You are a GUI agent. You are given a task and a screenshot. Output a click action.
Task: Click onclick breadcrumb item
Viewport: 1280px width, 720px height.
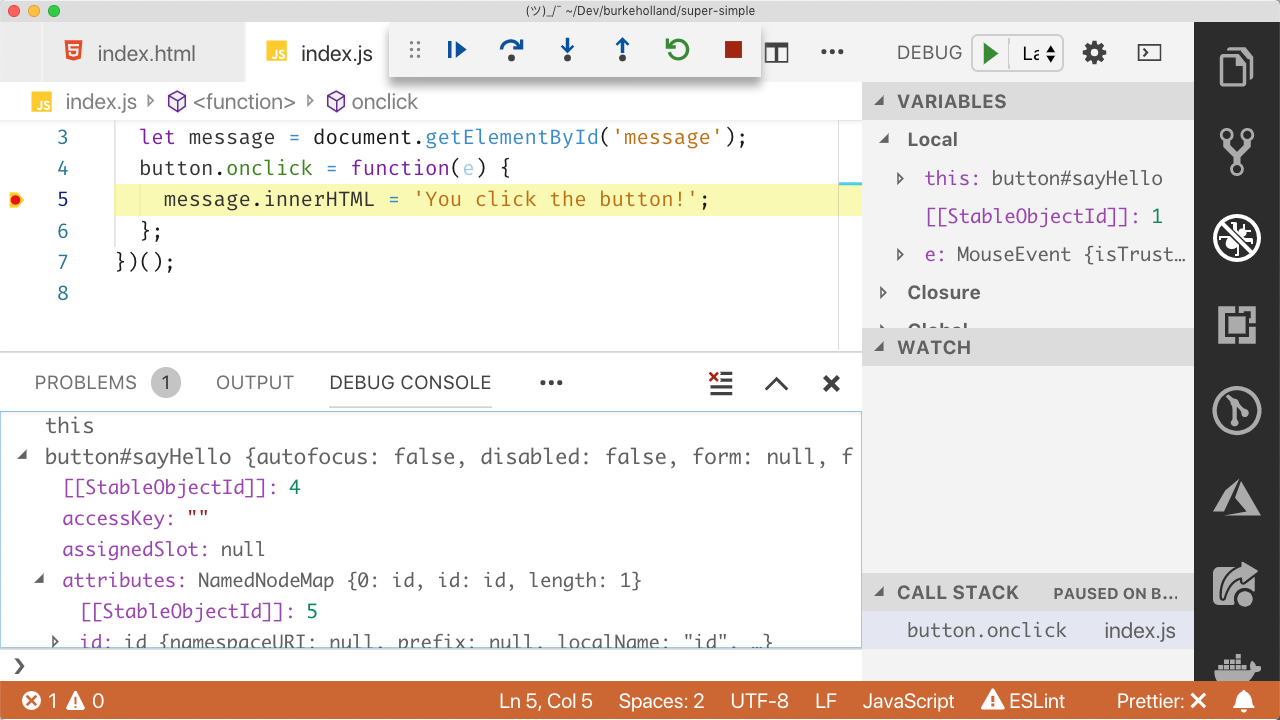(373, 102)
